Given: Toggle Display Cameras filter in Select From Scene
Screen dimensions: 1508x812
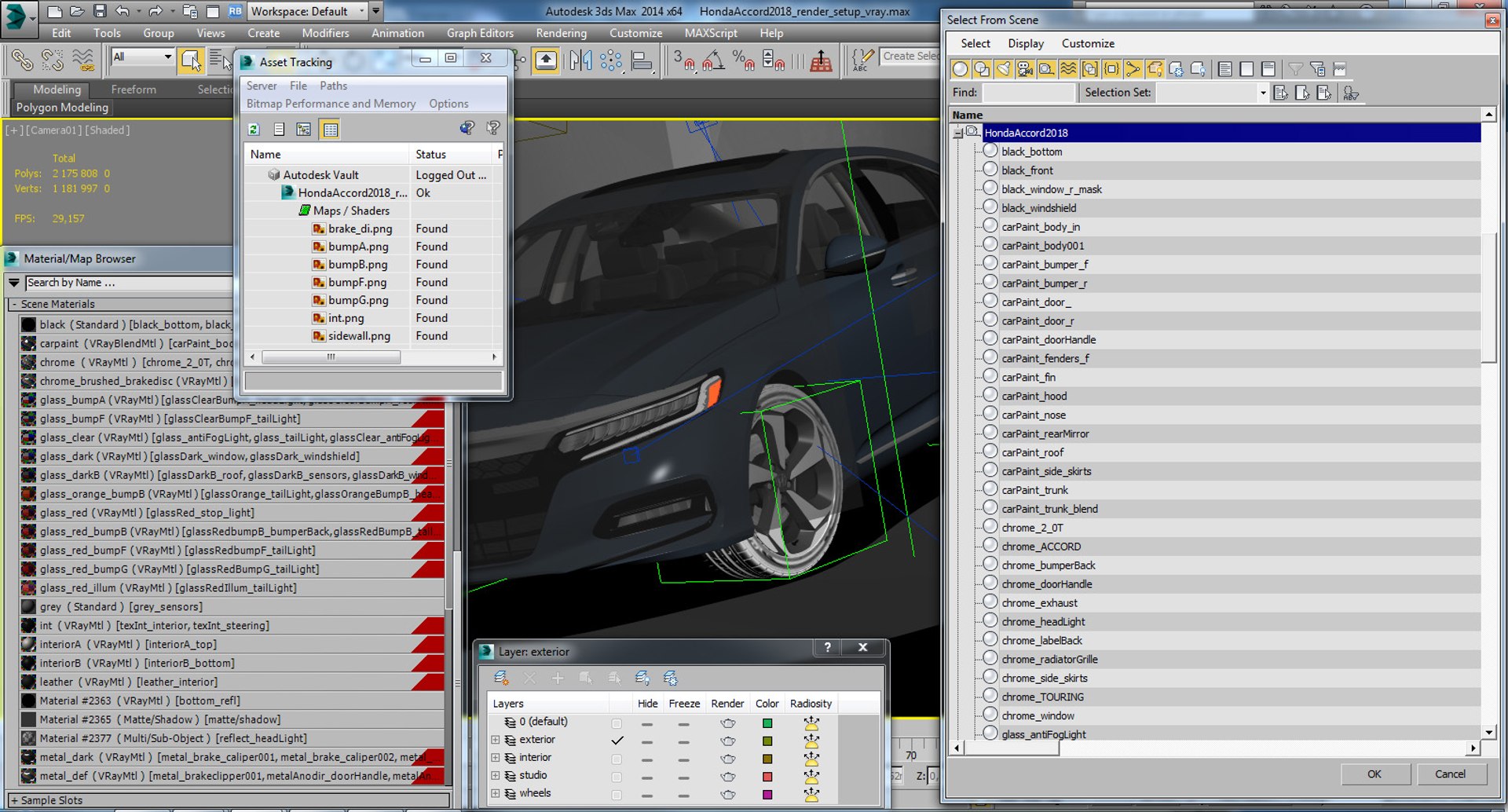Looking at the screenshot, I should [x=1025, y=69].
